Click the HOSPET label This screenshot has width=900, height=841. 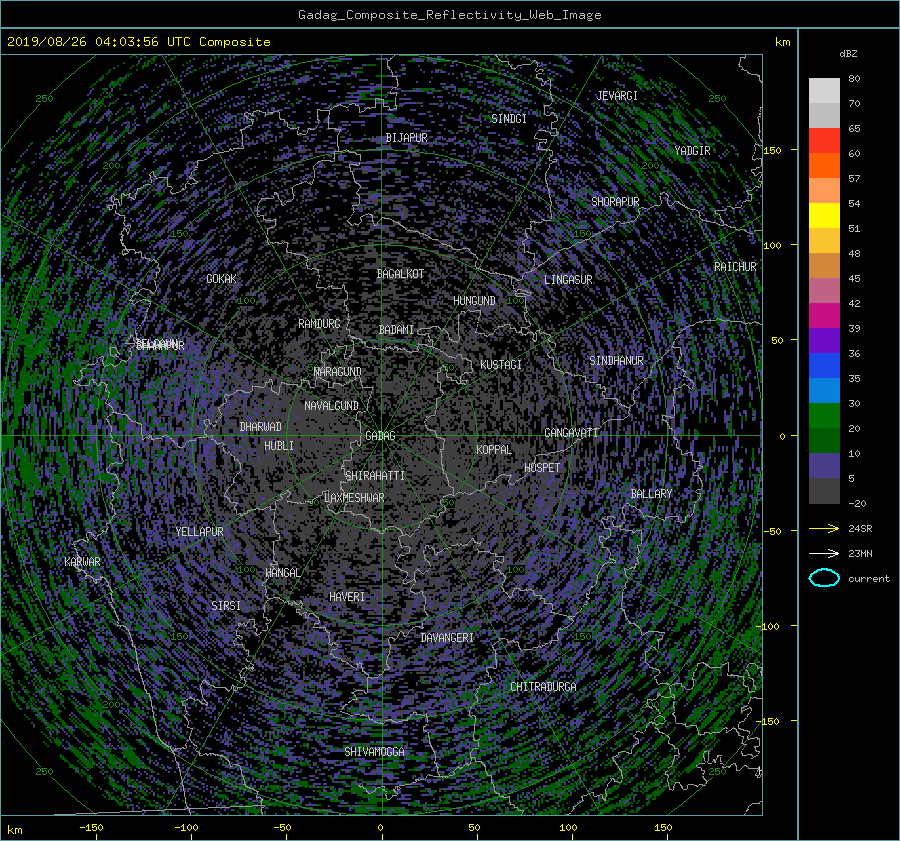coord(541,468)
